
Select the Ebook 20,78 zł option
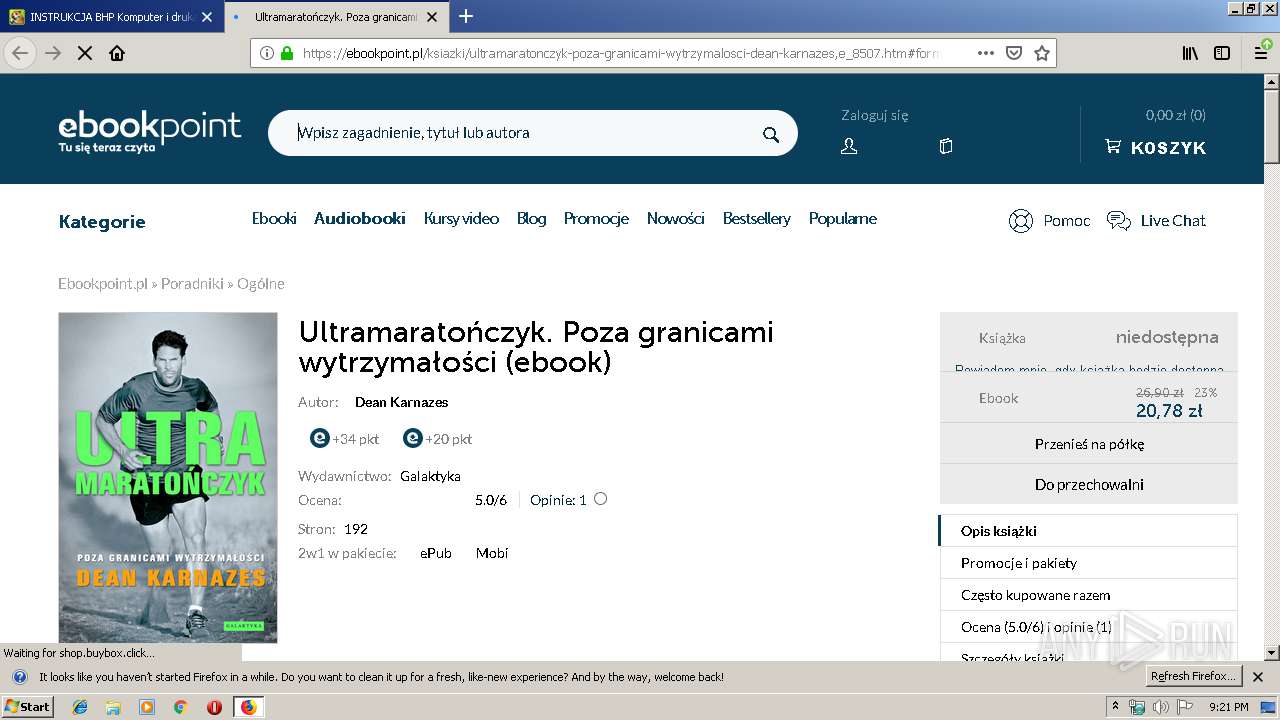coord(1089,398)
